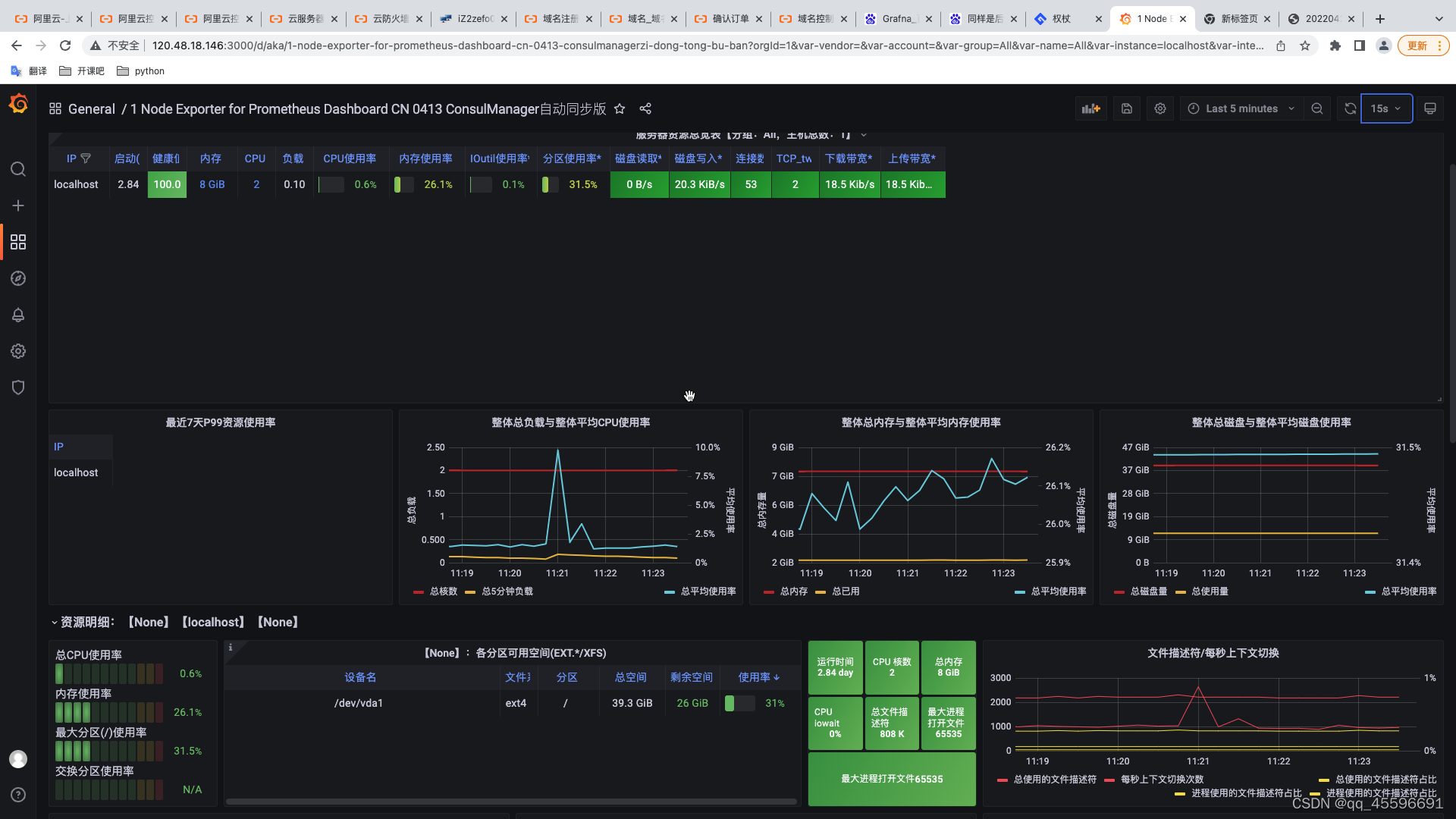Open the browser extensions puzzle icon
Viewport: 1456px width, 819px height.
click(x=1335, y=45)
